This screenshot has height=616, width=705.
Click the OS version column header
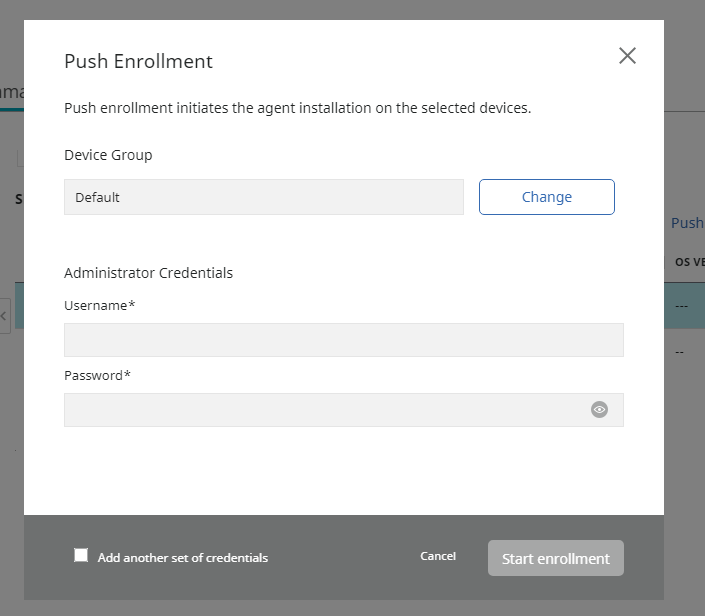tap(688, 262)
